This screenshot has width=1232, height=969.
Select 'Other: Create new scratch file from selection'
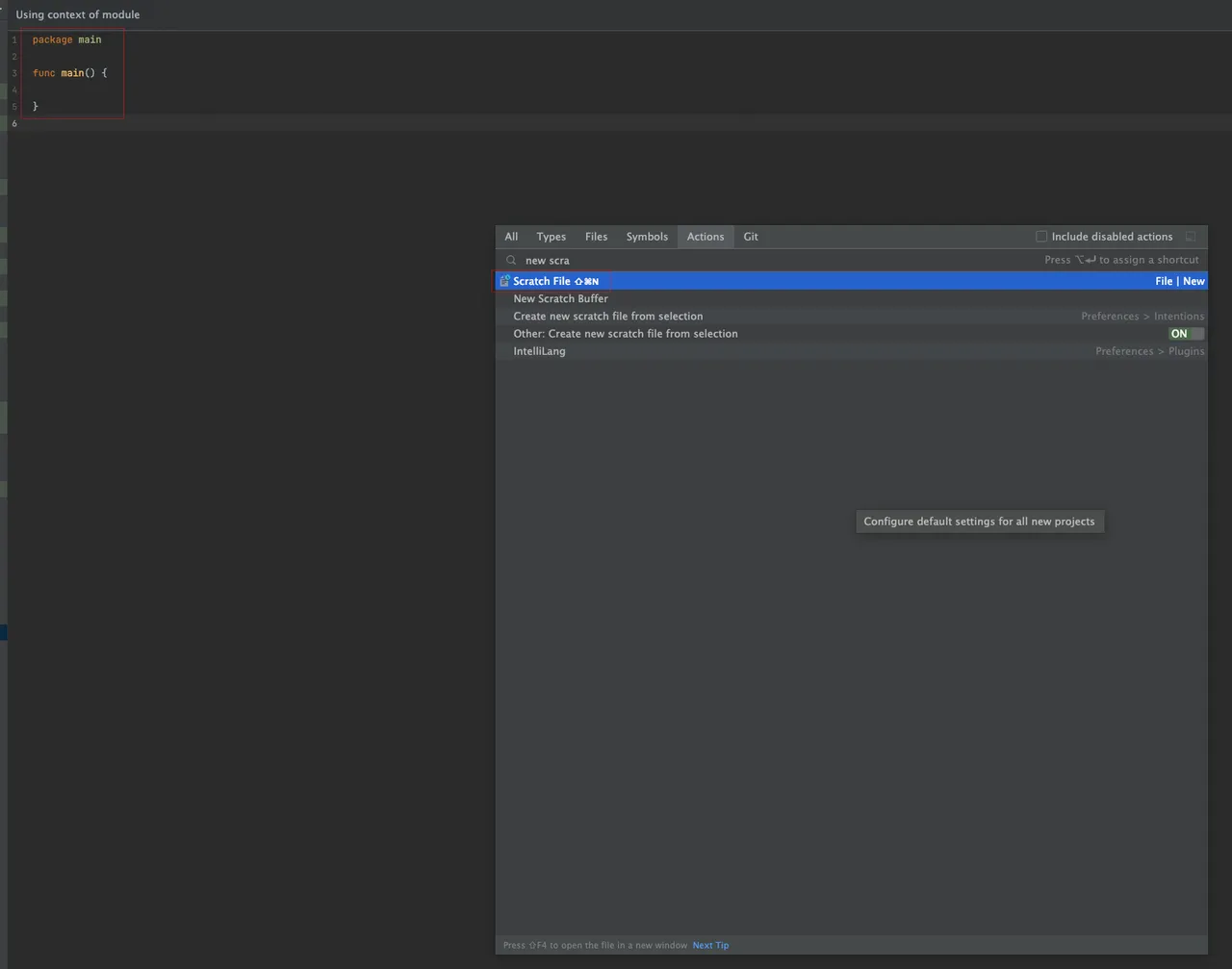click(851, 334)
